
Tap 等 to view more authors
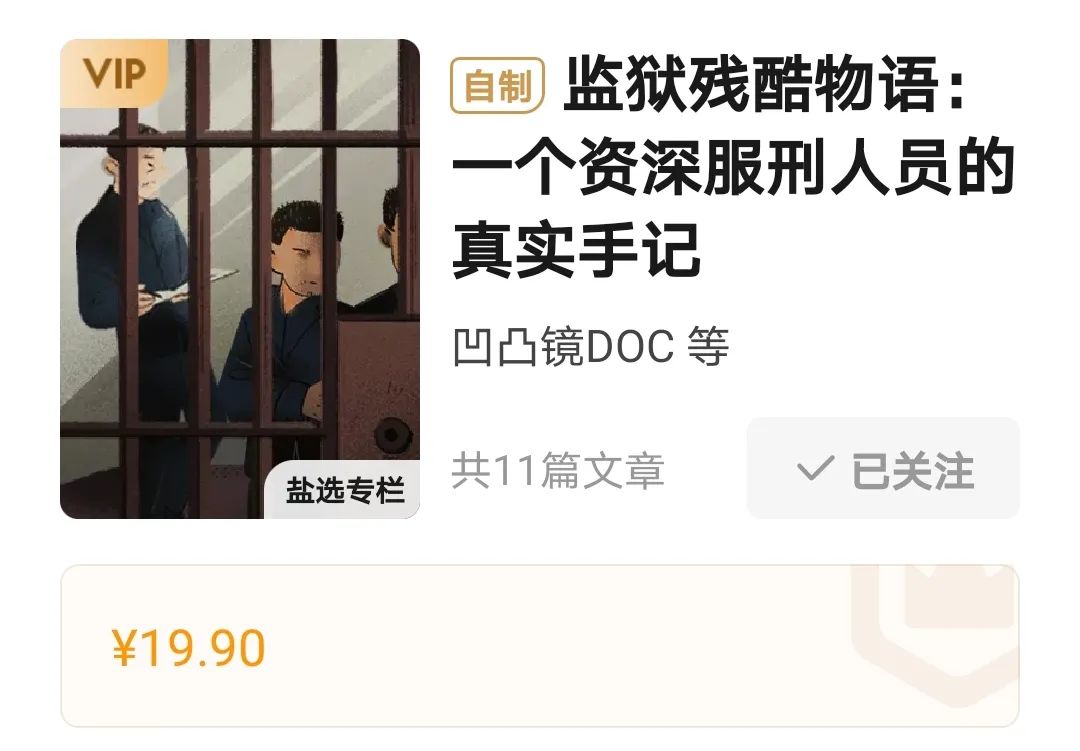click(708, 346)
